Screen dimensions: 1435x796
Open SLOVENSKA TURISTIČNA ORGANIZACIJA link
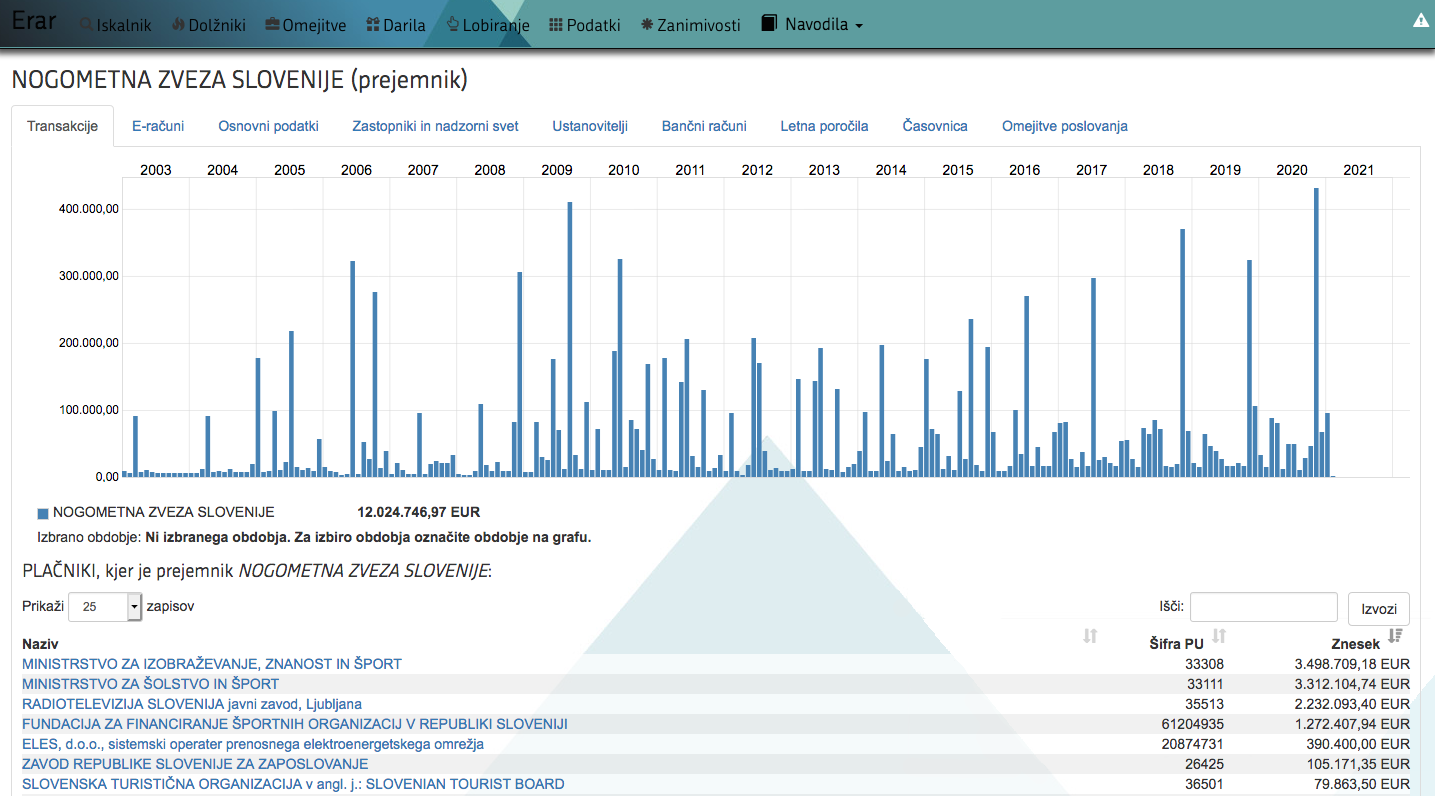point(293,784)
